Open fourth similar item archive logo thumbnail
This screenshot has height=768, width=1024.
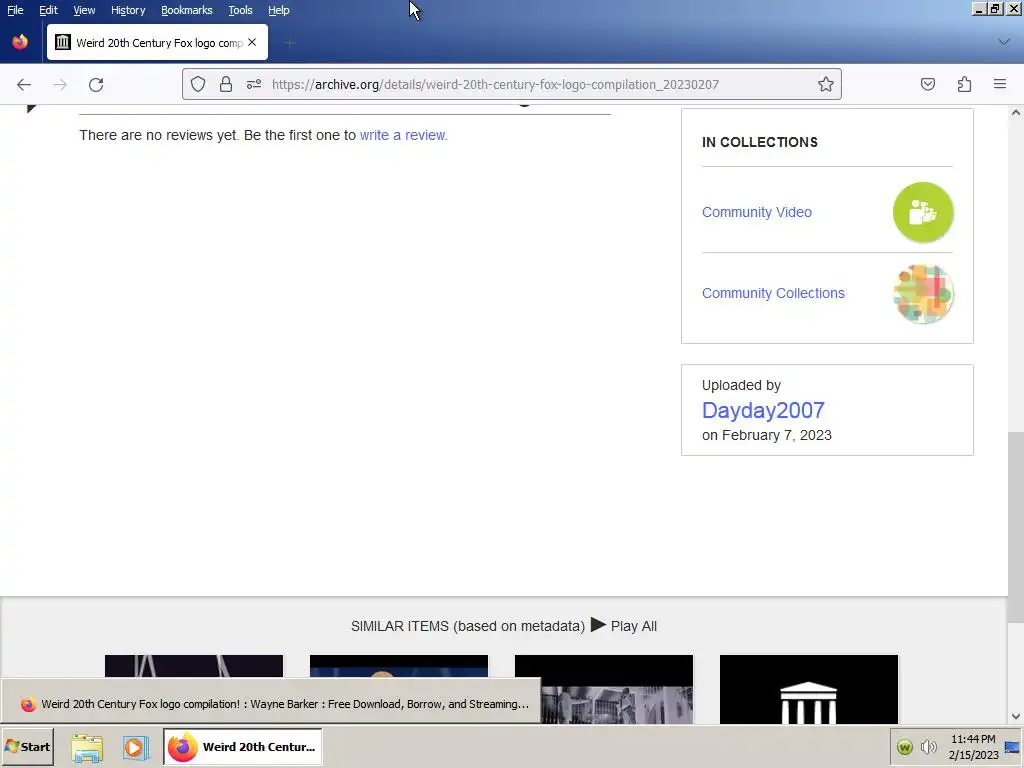click(x=809, y=689)
